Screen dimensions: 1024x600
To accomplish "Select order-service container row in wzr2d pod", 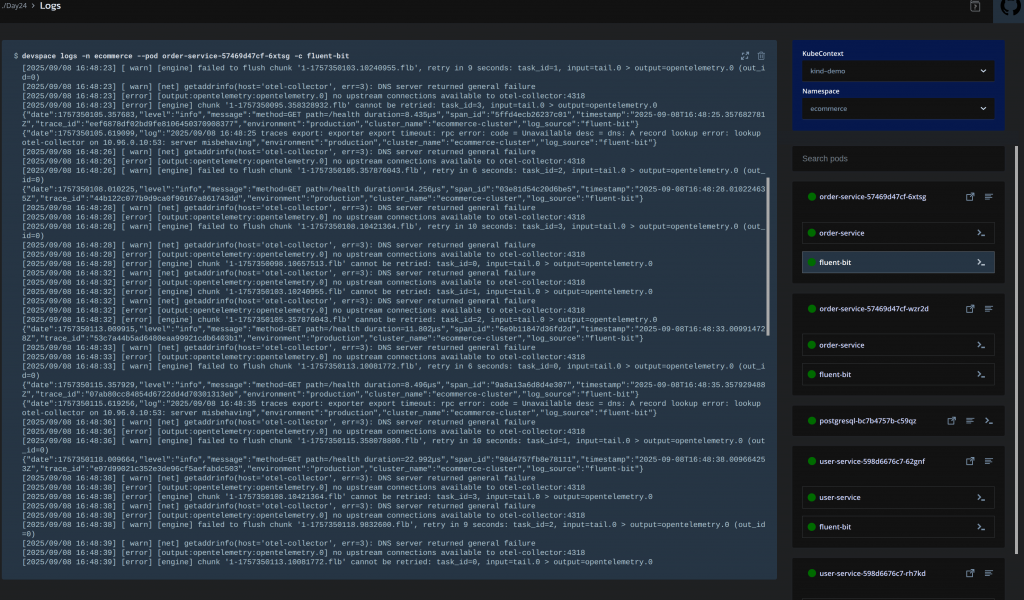I will coord(898,345).
